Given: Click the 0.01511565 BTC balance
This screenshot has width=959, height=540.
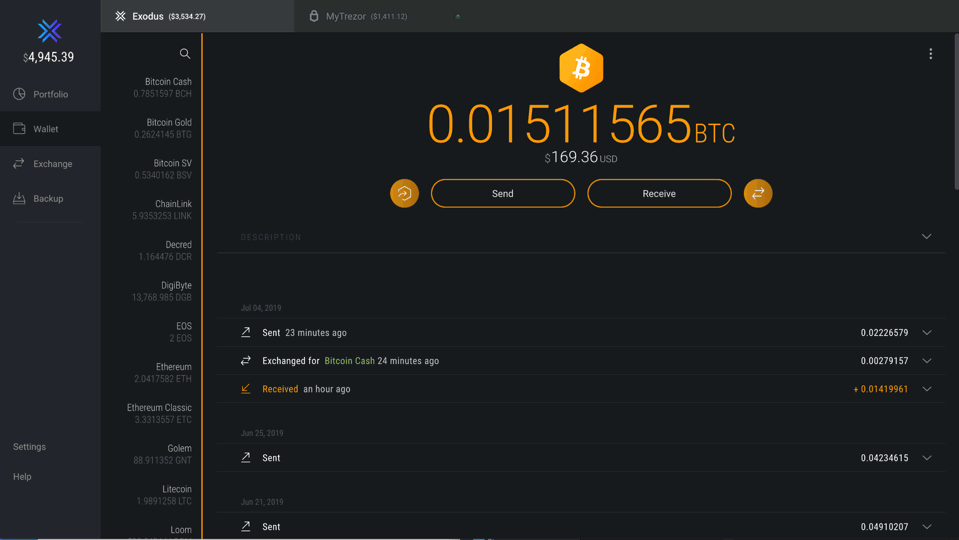Looking at the screenshot, I should (x=581, y=125).
